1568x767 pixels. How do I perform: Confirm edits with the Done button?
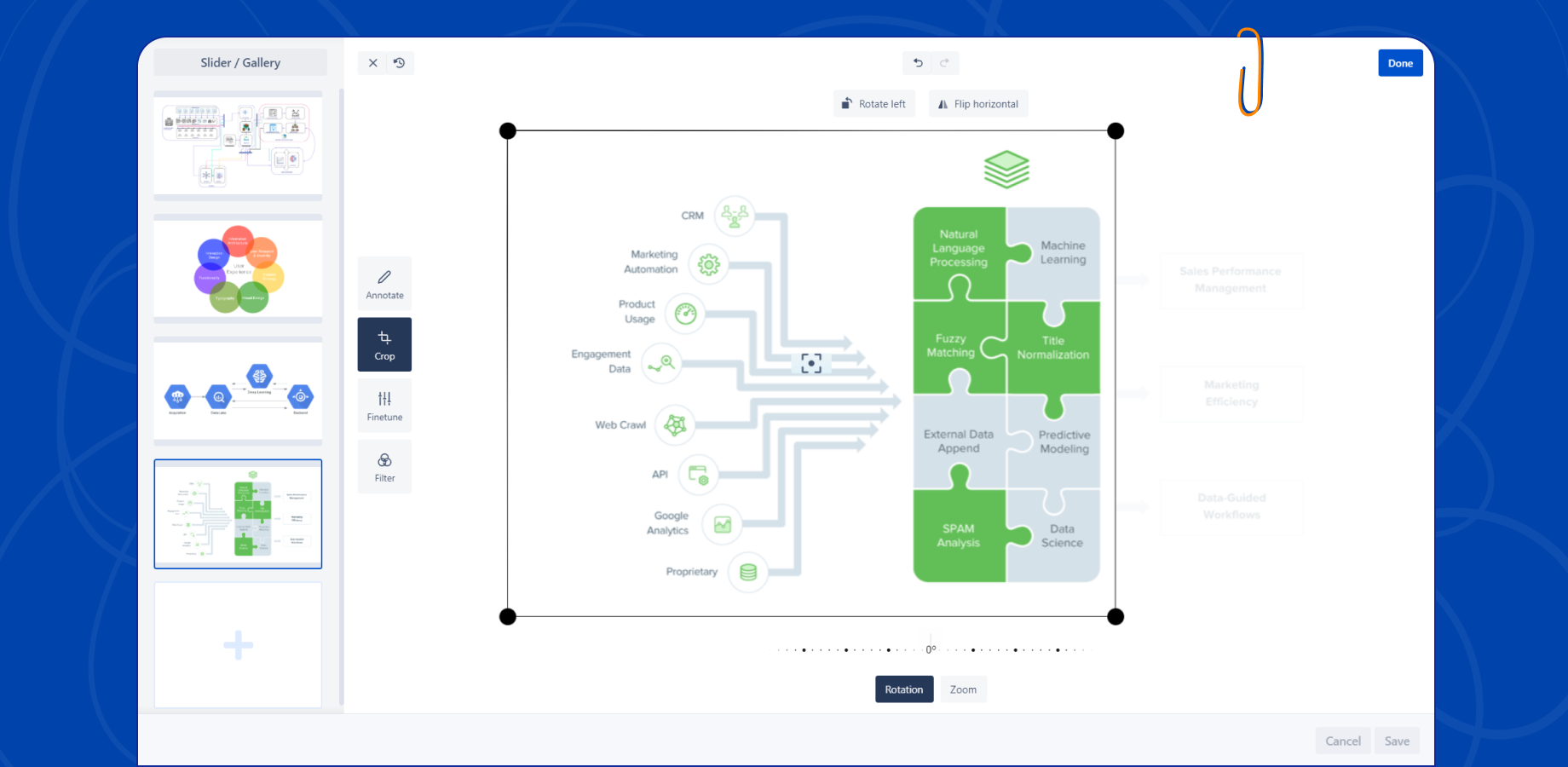click(x=1400, y=62)
